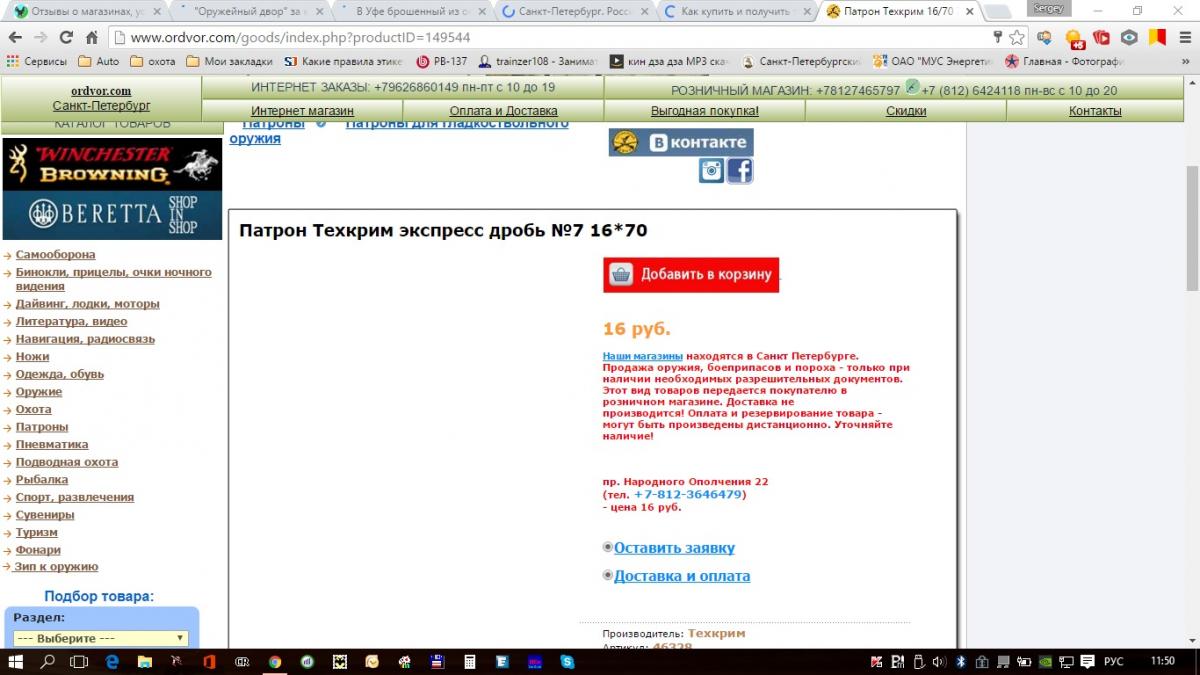
Task: Expand the 'Выберите' section dropdown
Action: coord(101,638)
